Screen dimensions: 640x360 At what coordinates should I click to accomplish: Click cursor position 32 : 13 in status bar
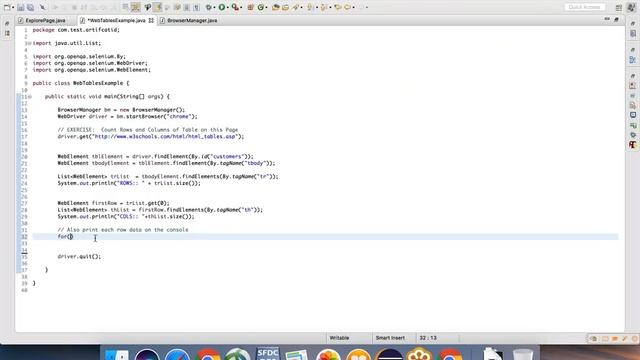pyautogui.click(x=428, y=338)
